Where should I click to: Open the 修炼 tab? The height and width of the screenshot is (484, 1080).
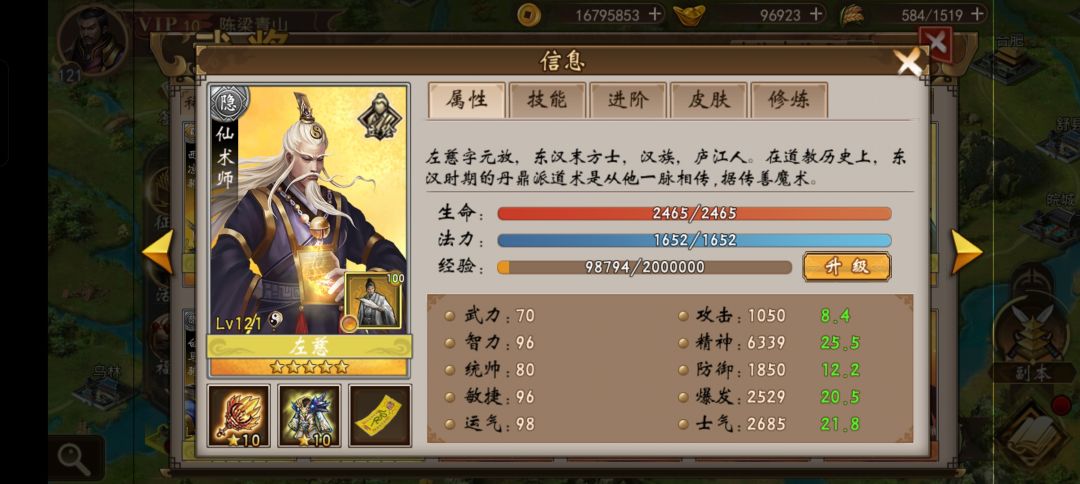tap(789, 100)
